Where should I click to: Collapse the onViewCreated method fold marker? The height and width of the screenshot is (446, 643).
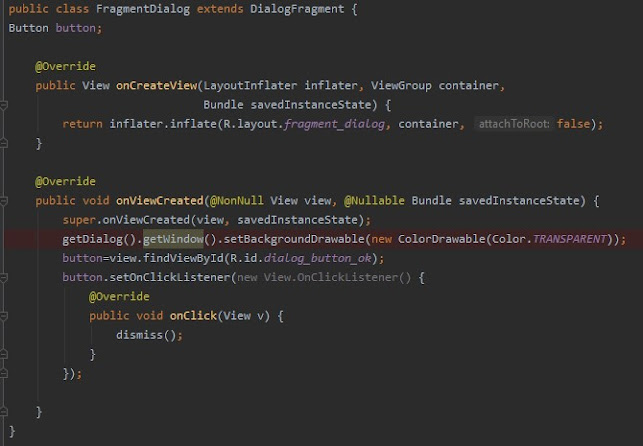[5, 200]
